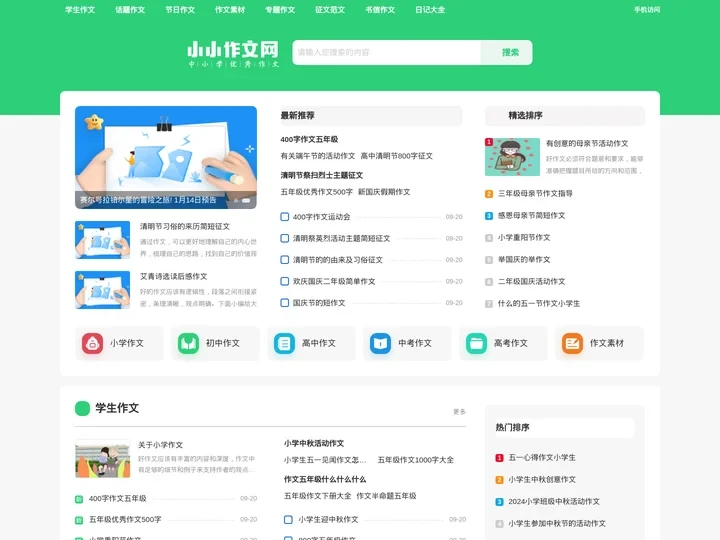720x540 pixels.
Task: Click grey rank badge beside 举国庆的举作文
Action: (489, 260)
